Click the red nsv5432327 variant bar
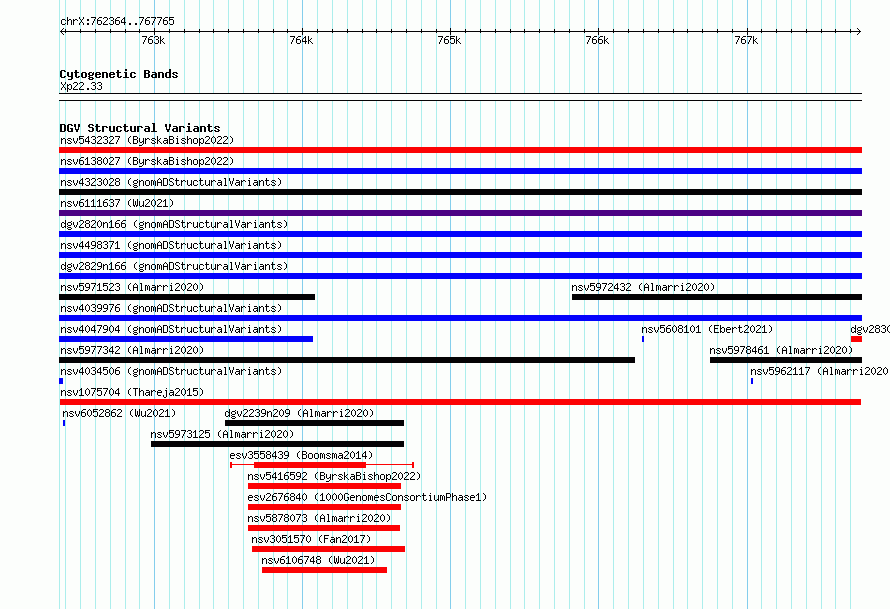890x609 pixels. [x=460, y=150]
